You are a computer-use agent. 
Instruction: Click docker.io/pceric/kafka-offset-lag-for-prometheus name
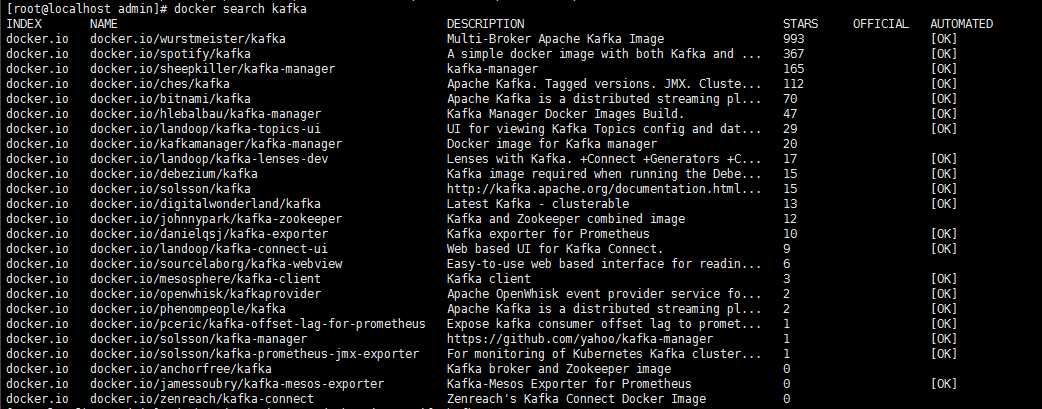pos(258,324)
